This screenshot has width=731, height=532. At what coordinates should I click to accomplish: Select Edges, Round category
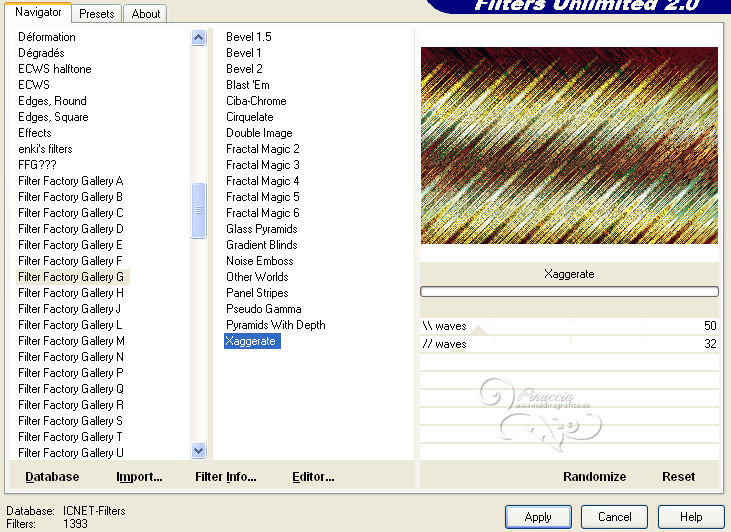tap(52, 101)
